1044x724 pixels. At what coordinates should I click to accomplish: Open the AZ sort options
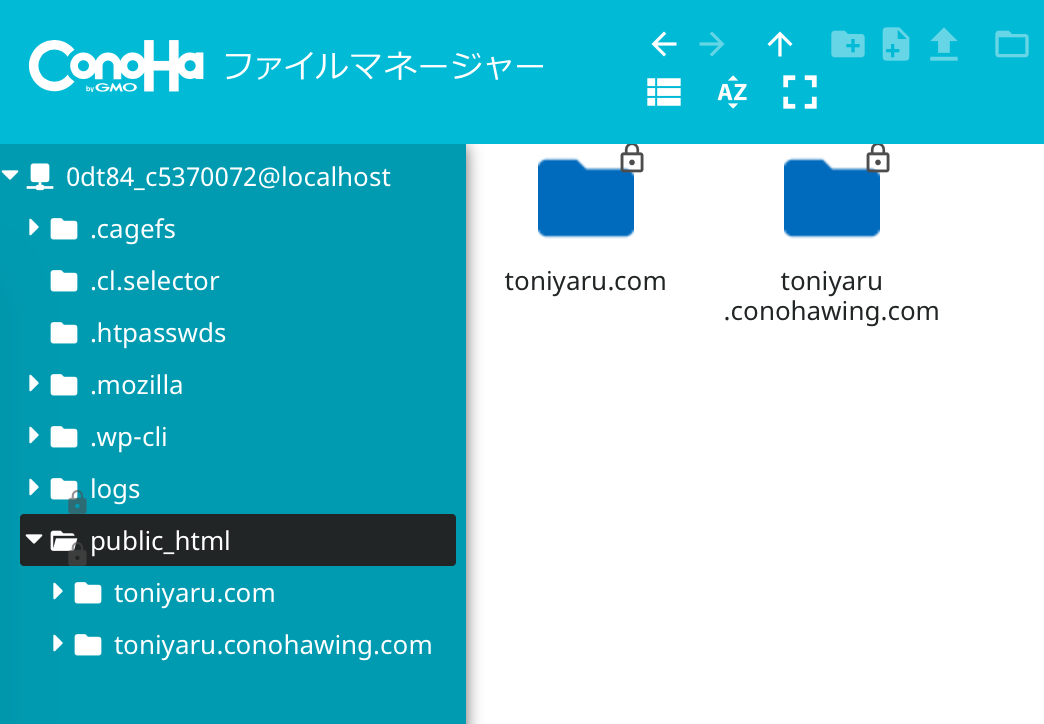click(x=732, y=92)
